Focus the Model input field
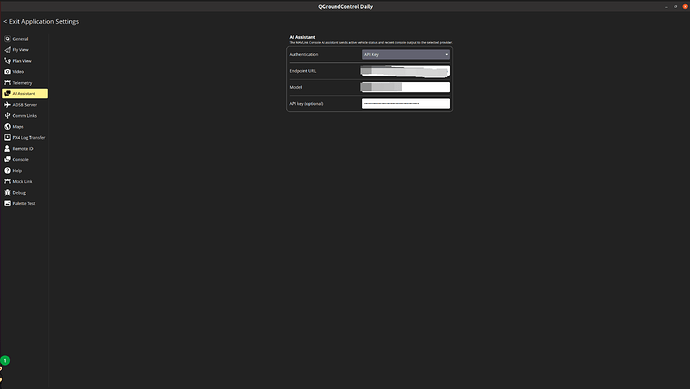 [x=406, y=87]
